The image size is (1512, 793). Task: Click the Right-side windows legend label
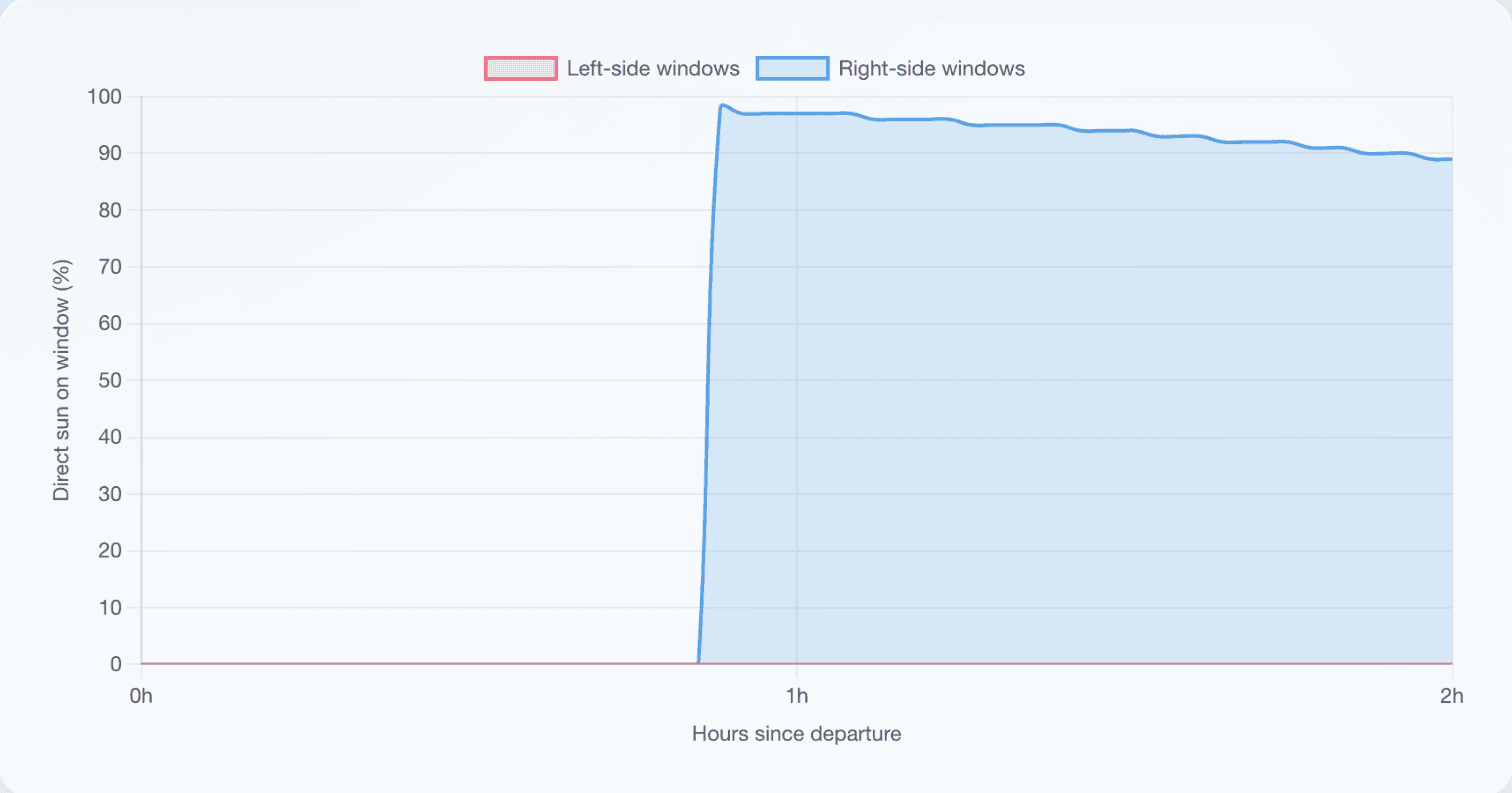coord(932,69)
